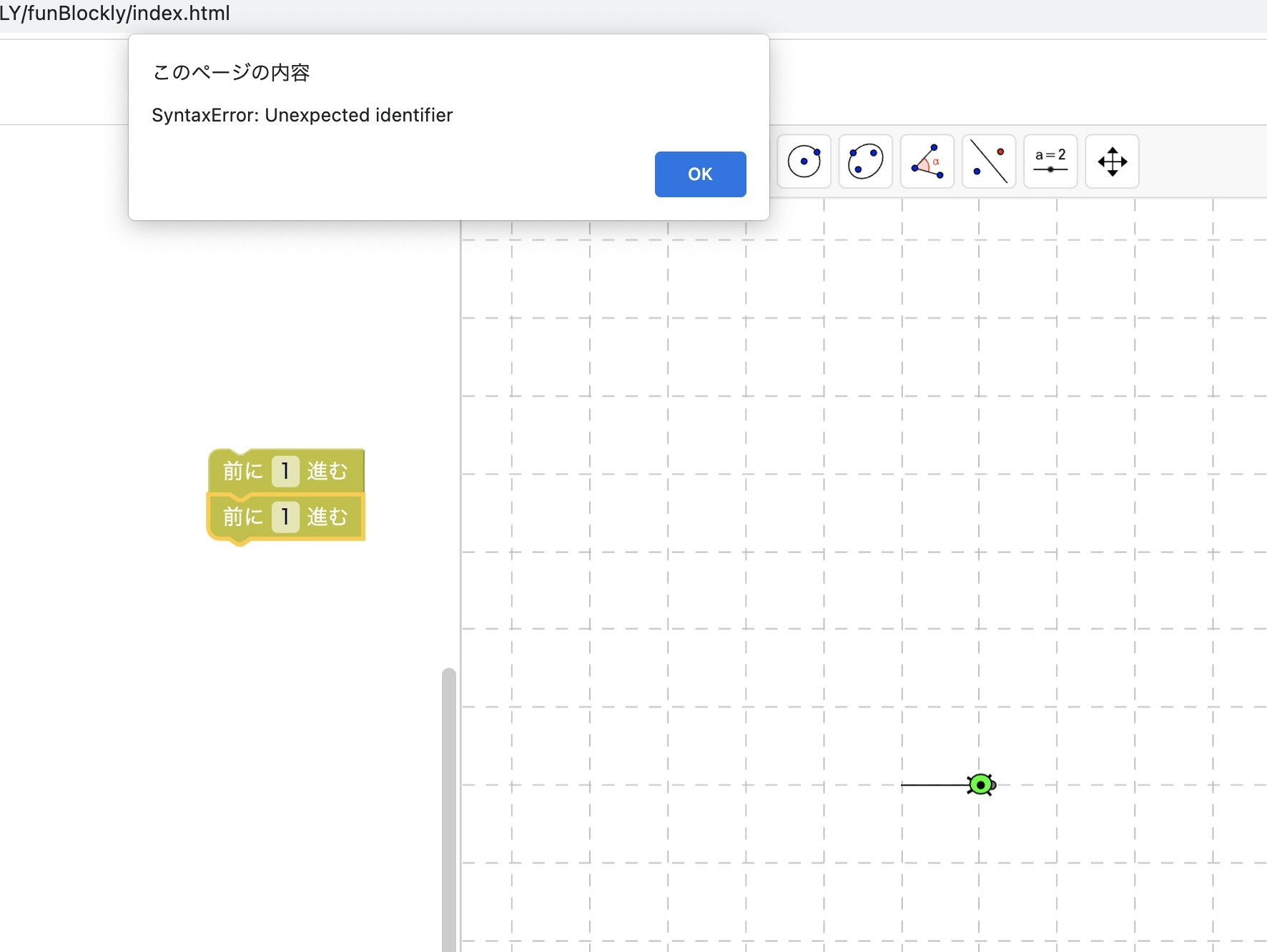This screenshot has width=1267, height=952.
Task: Choose the Angle tool
Action: [927, 162]
